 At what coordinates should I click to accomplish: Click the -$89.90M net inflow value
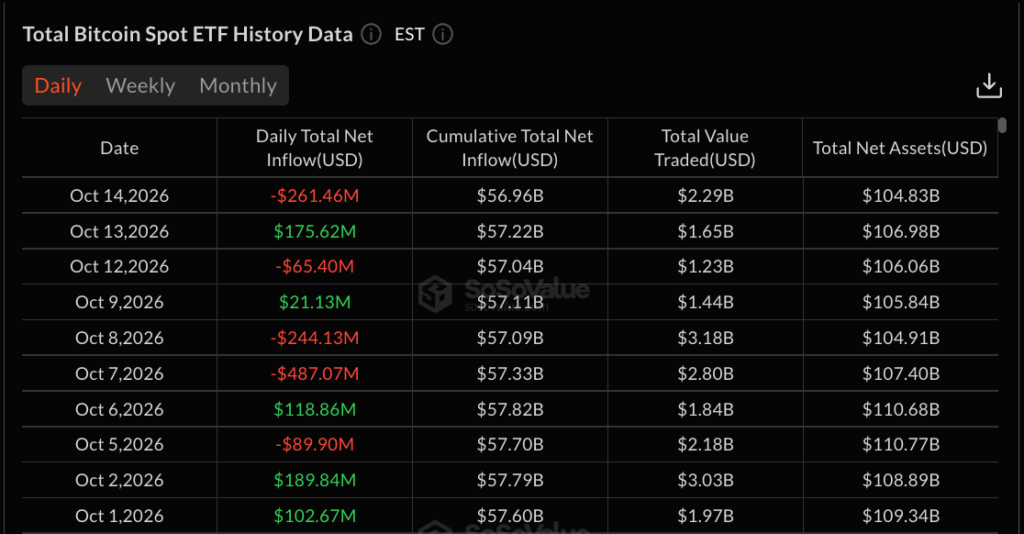tap(315, 445)
